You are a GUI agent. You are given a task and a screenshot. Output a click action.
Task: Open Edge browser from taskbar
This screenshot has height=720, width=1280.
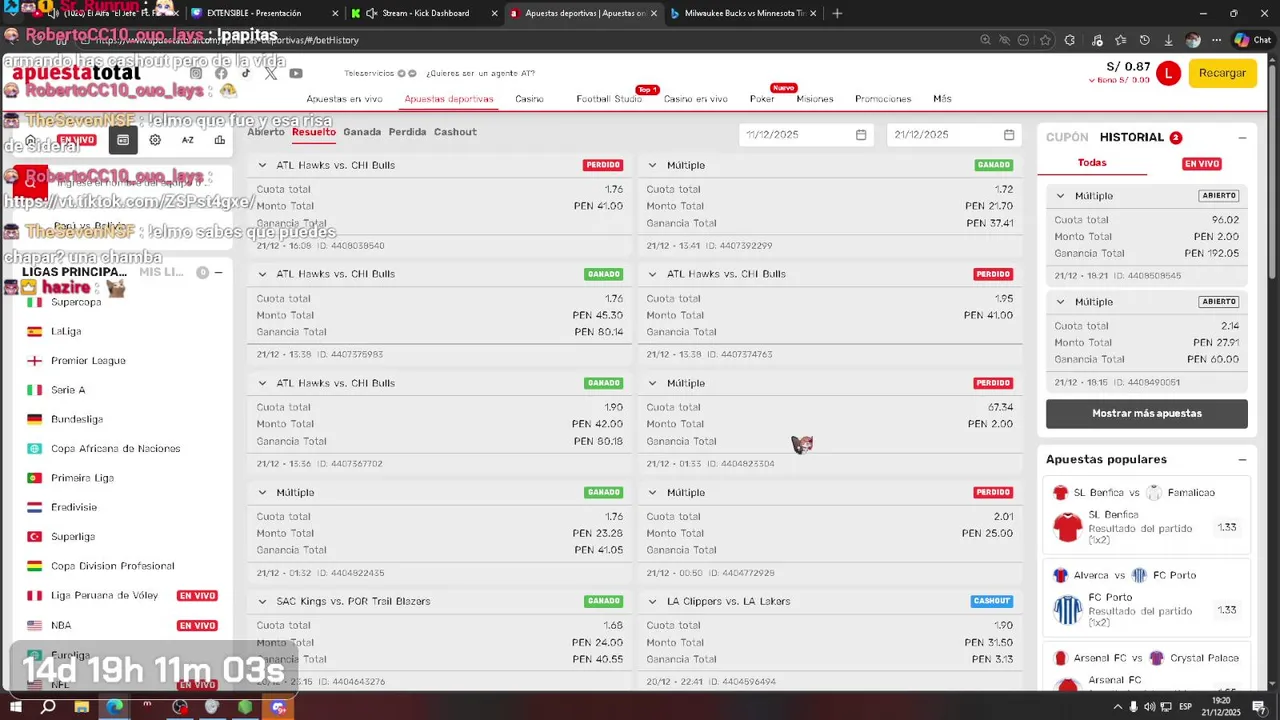115,707
